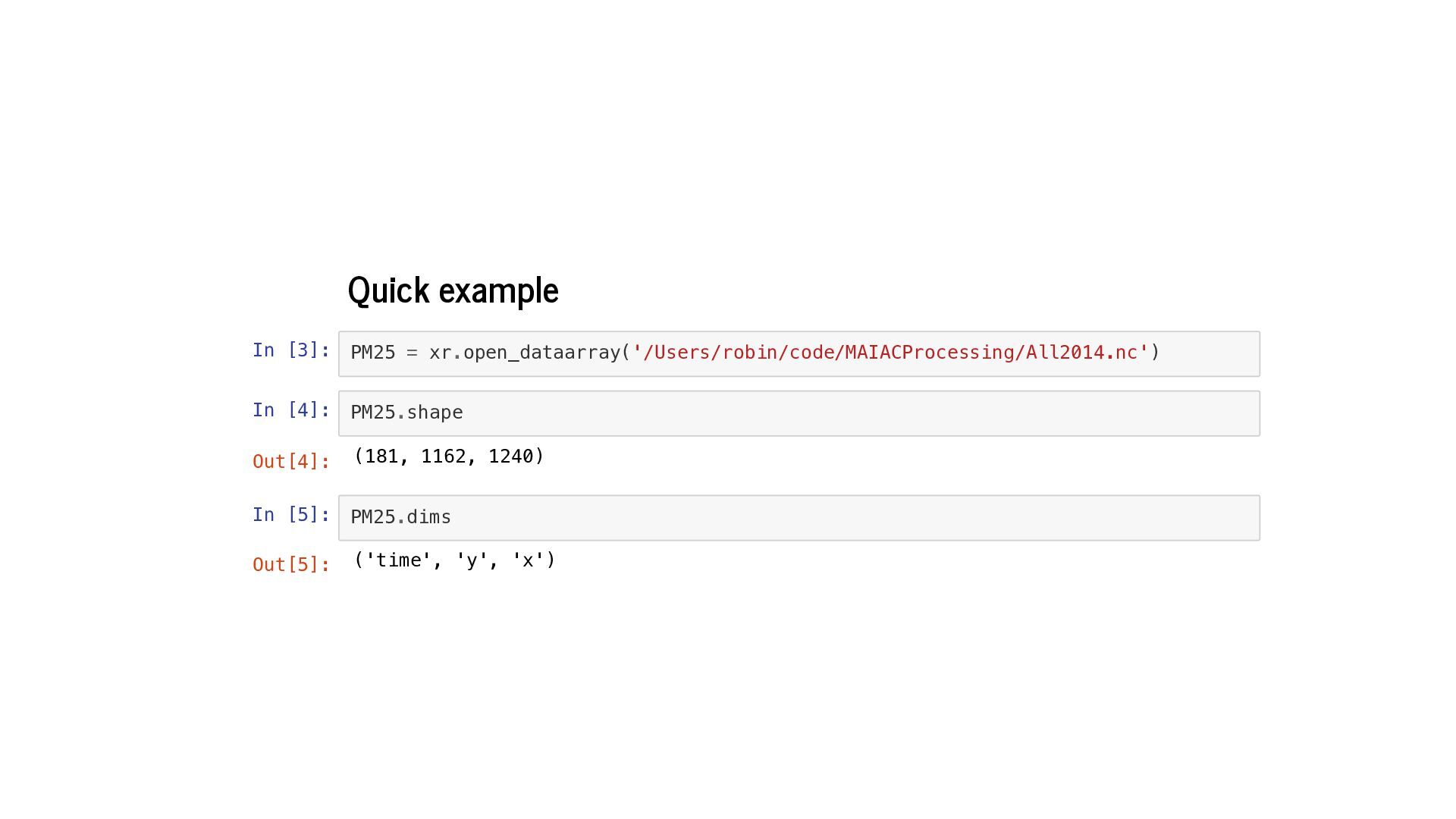
Task: Click the open_dataarray function name
Action: click(541, 353)
